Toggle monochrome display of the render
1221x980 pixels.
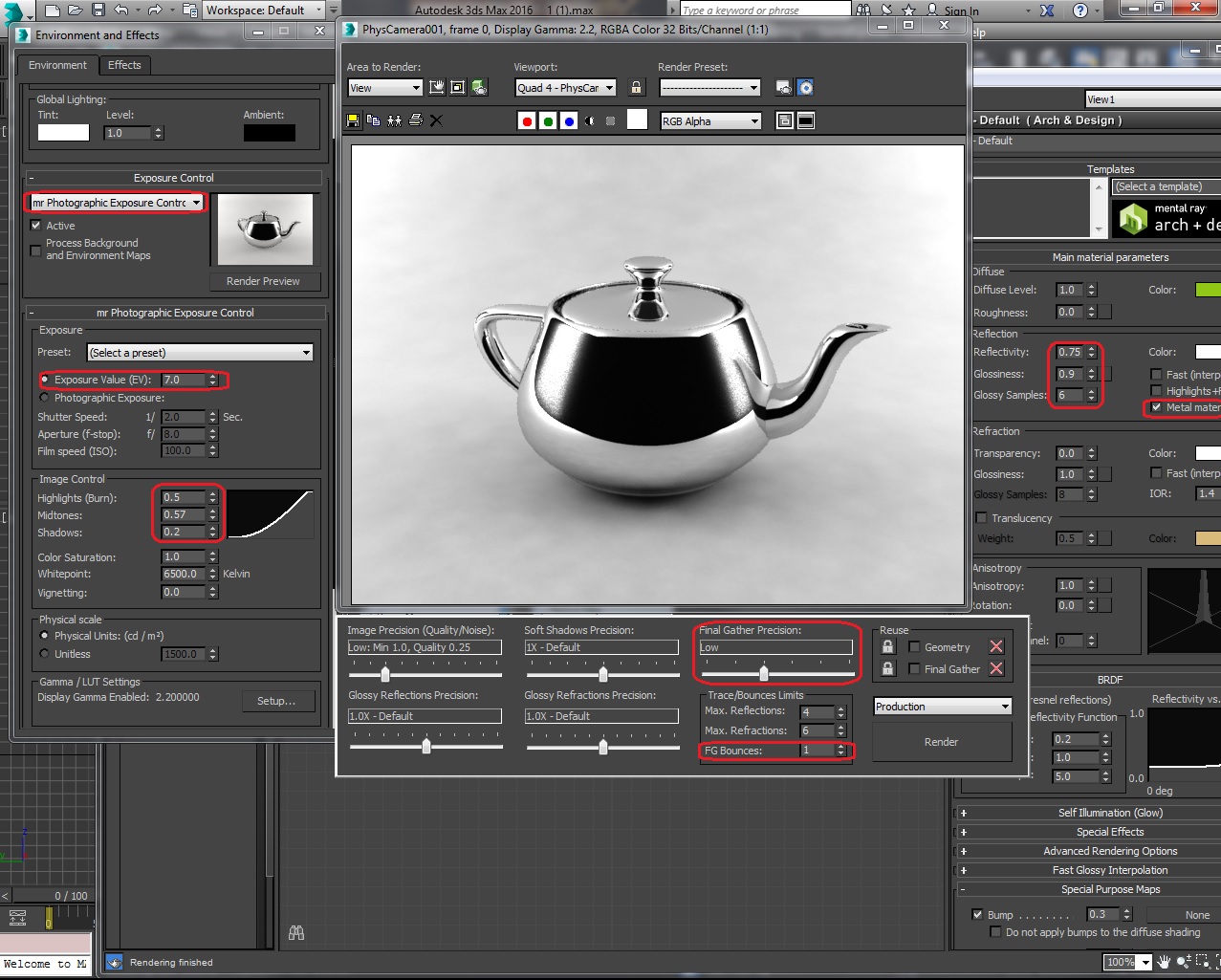tap(589, 120)
